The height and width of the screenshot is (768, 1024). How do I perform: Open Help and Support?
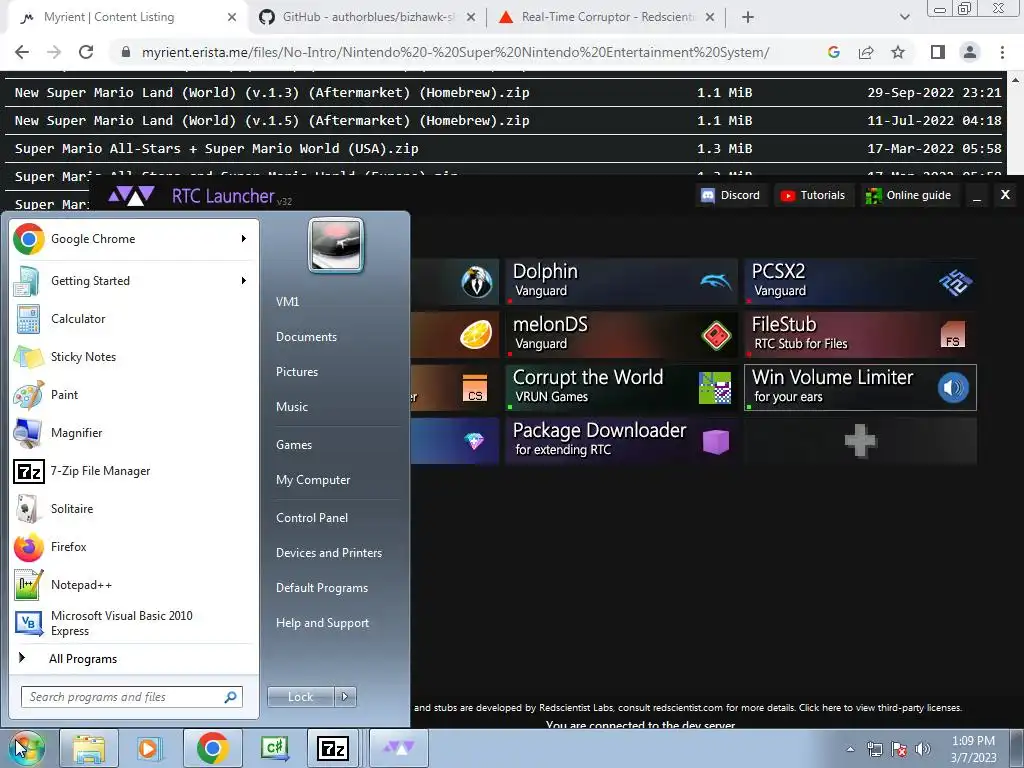pos(322,623)
